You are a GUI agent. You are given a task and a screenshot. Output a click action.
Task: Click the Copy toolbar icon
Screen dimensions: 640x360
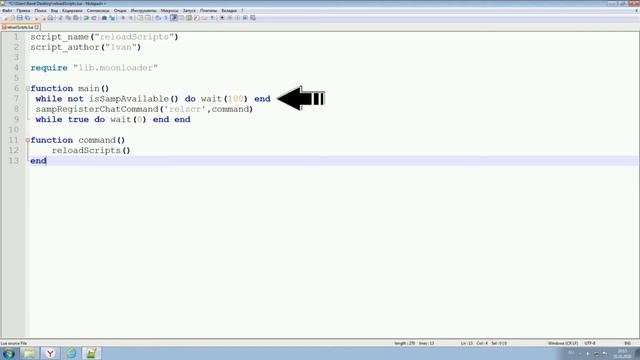click(68, 18)
